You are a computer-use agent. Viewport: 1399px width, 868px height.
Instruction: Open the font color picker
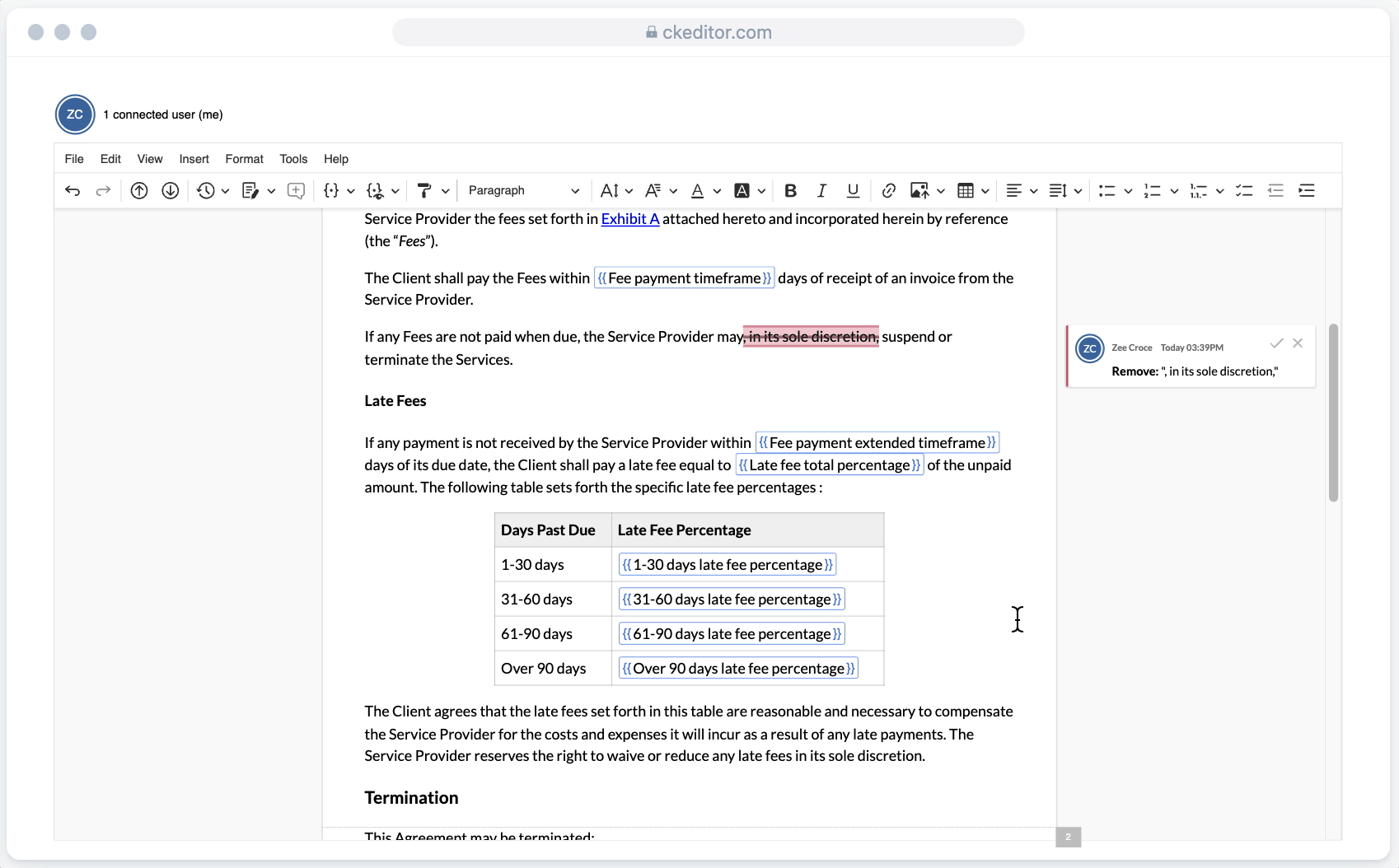click(698, 191)
